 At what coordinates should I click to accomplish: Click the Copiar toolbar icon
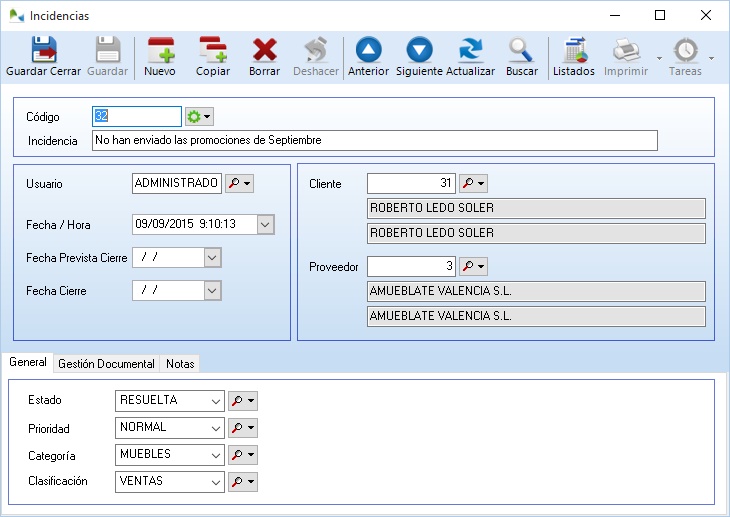[212, 57]
